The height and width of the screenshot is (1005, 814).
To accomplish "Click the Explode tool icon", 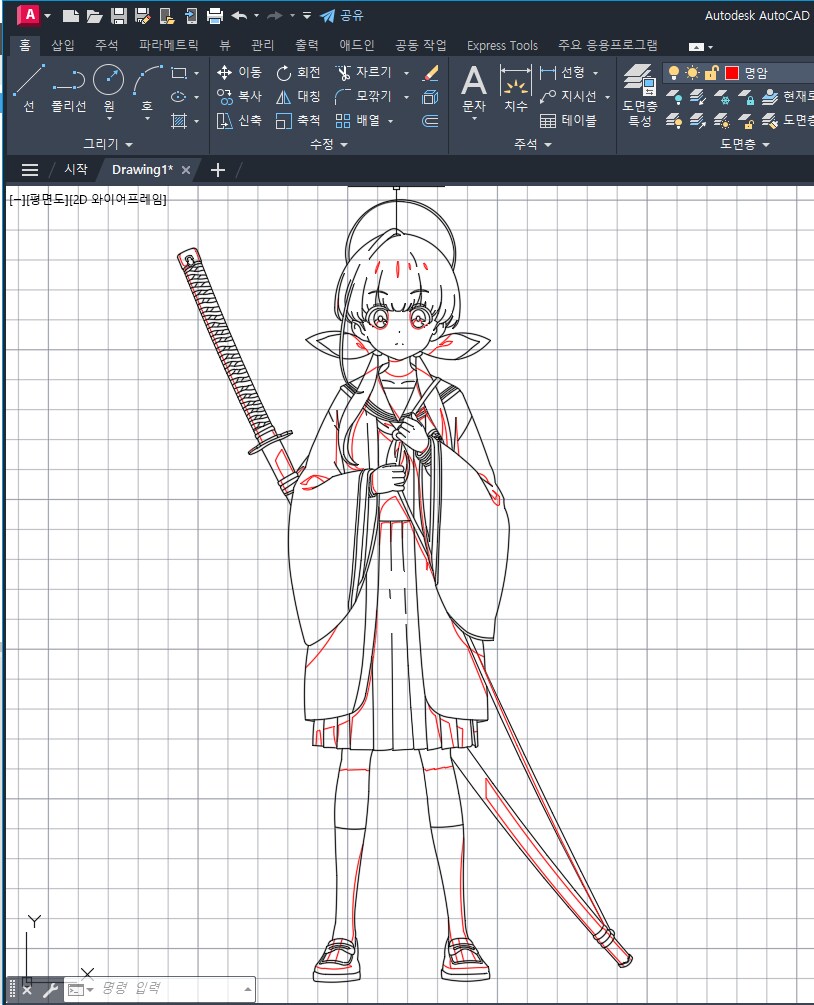I will coord(431,97).
